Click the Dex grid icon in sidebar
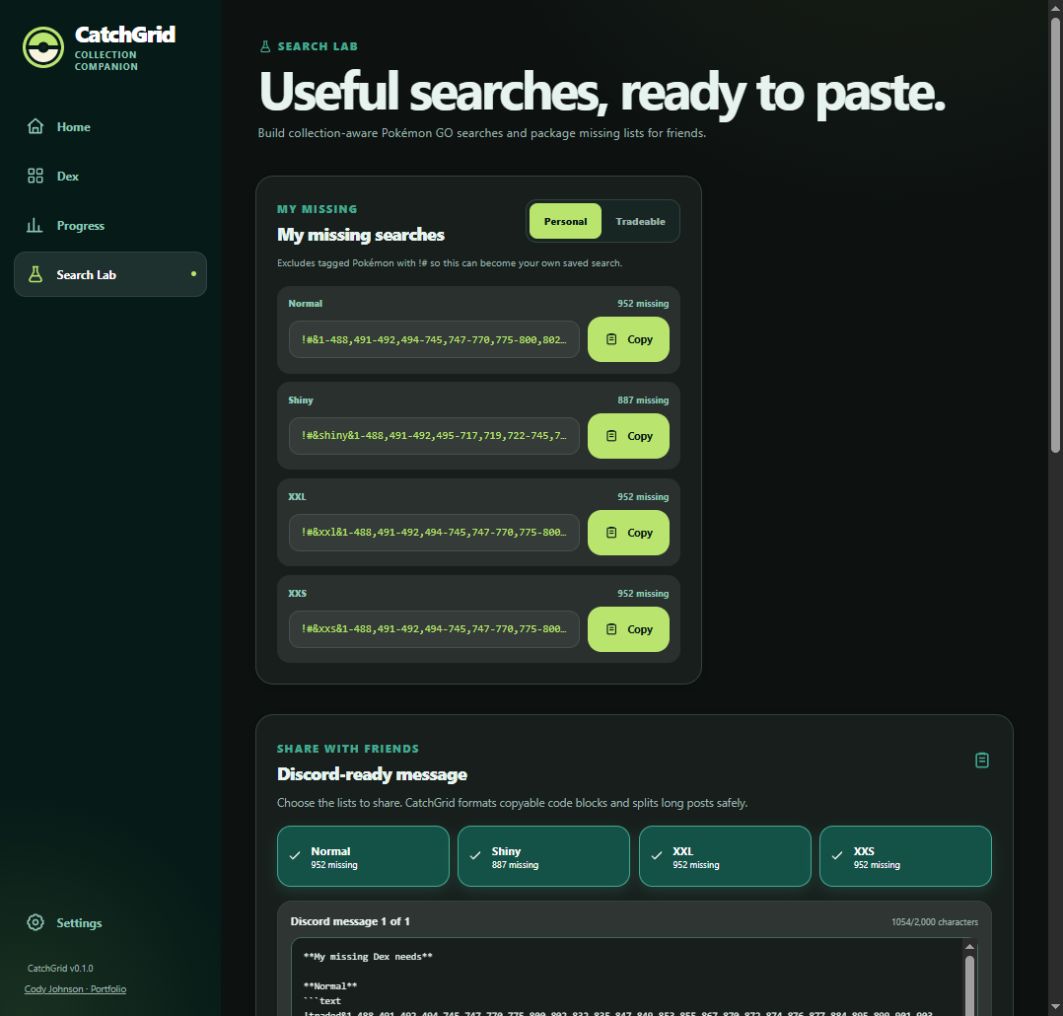Screen dimensions: 1063x1016 pyautogui.click(x=35, y=176)
